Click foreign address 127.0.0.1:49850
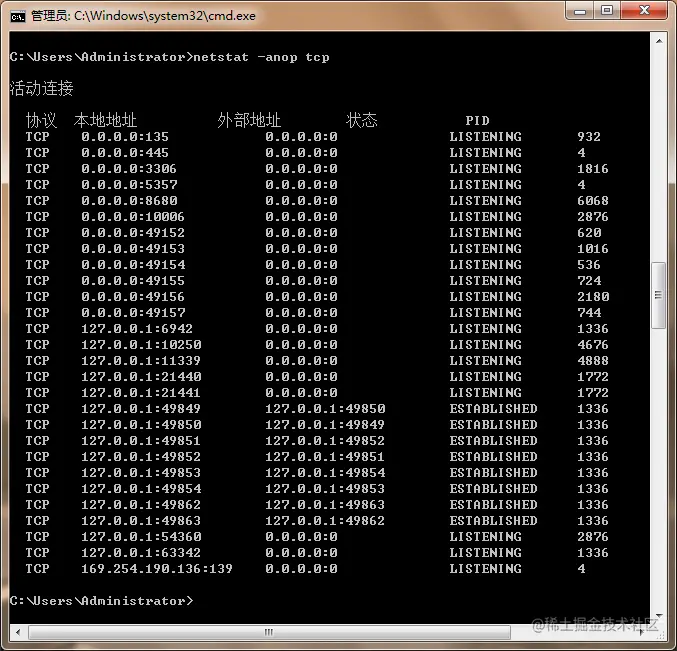Screen dimensions: 677x651 [x=325, y=409]
